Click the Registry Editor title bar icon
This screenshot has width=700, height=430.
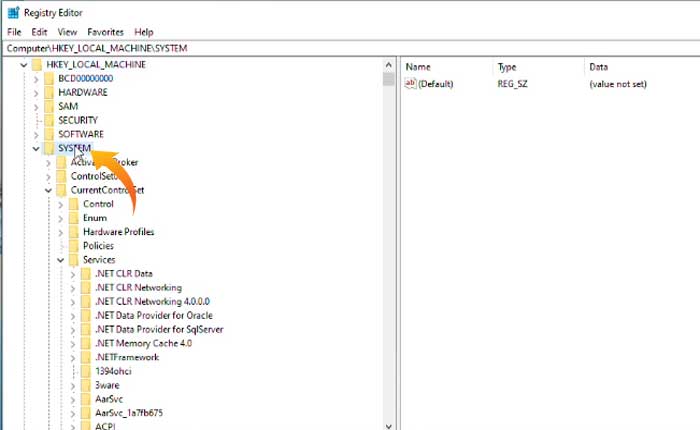click(13, 13)
